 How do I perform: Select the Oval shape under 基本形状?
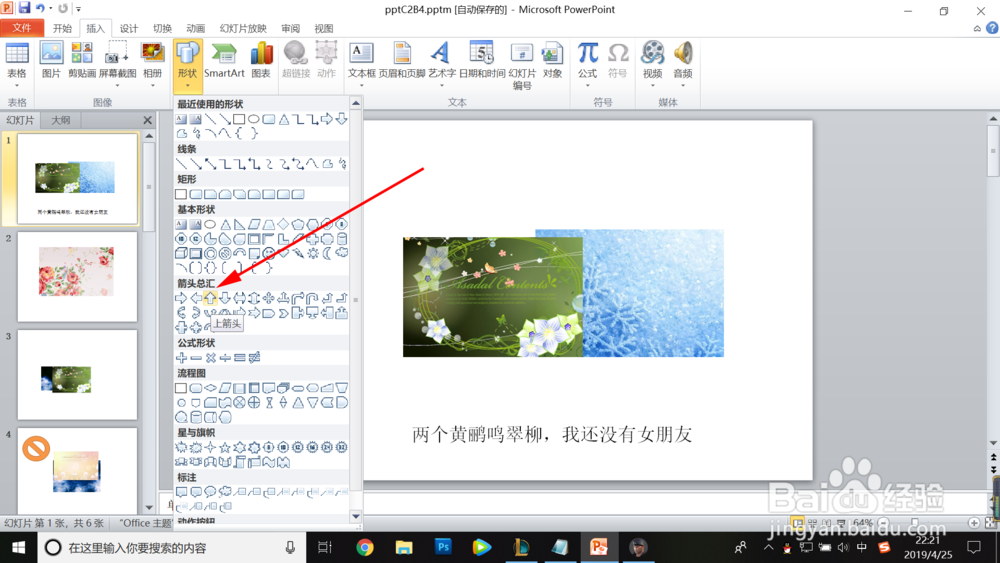(x=210, y=224)
